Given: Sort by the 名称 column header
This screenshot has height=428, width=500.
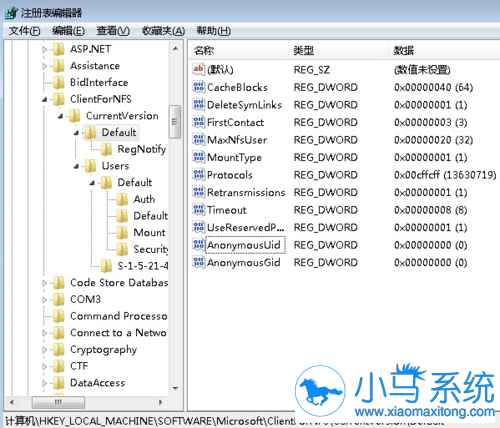Looking at the screenshot, I should click(x=238, y=51).
